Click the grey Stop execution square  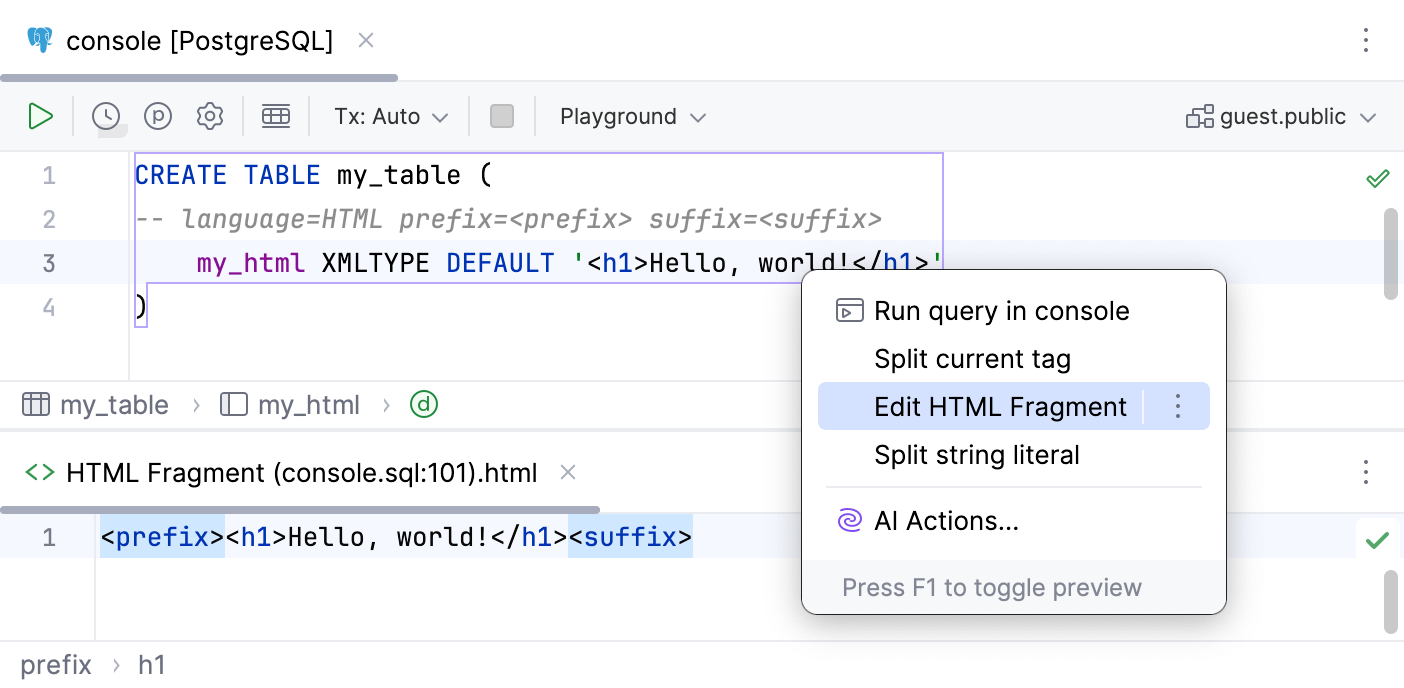(x=502, y=117)
